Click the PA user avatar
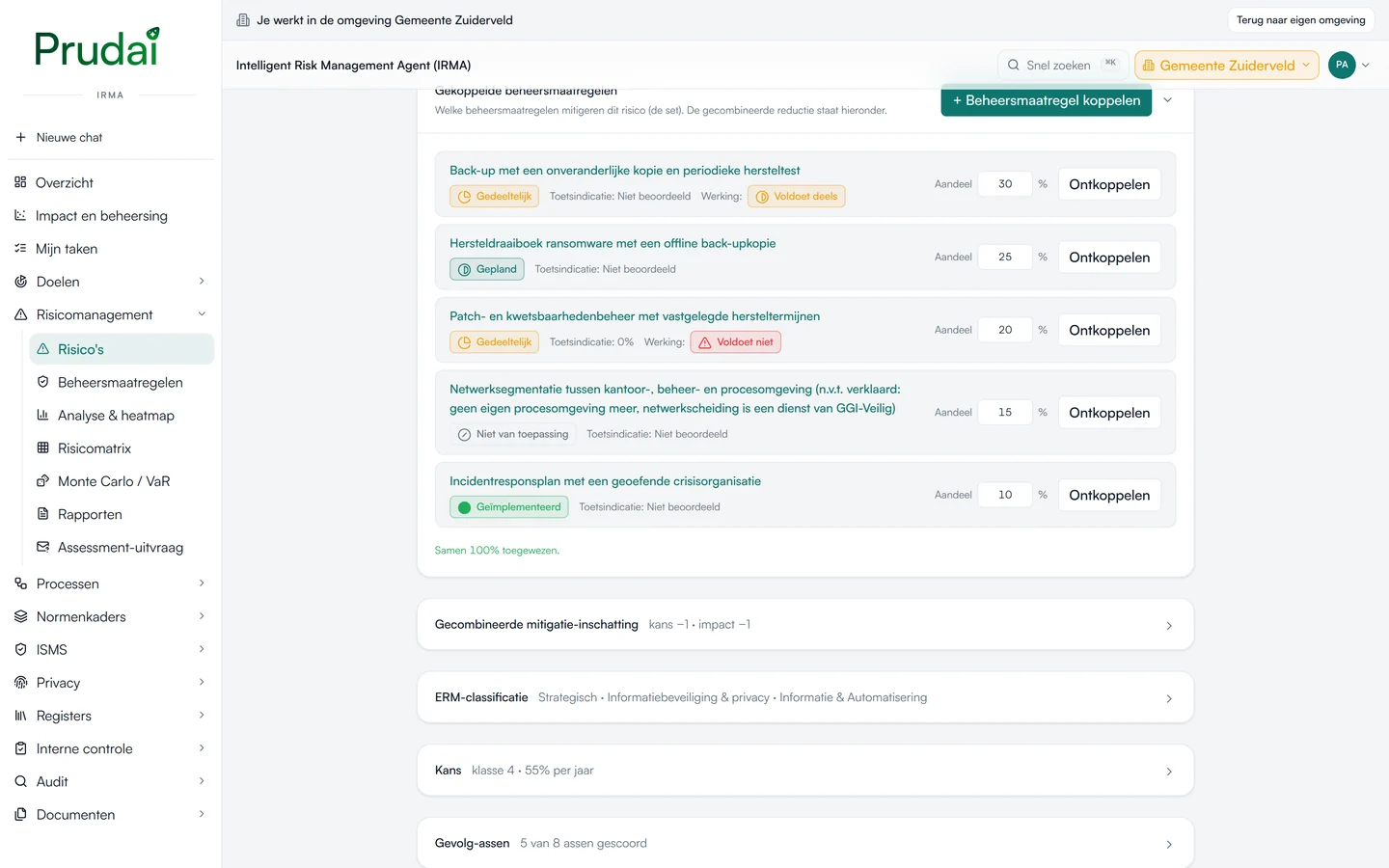This screenshot has height=868, width=1389. (1342, 65)
